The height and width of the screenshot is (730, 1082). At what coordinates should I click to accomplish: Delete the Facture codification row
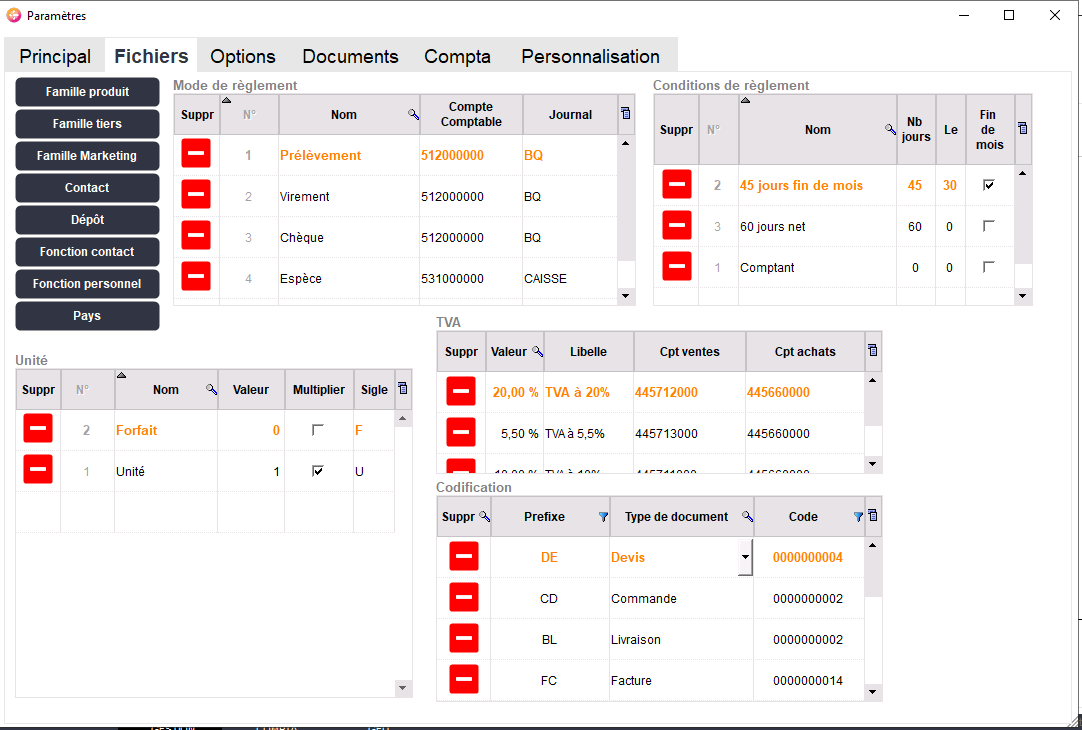coord(463,680)
